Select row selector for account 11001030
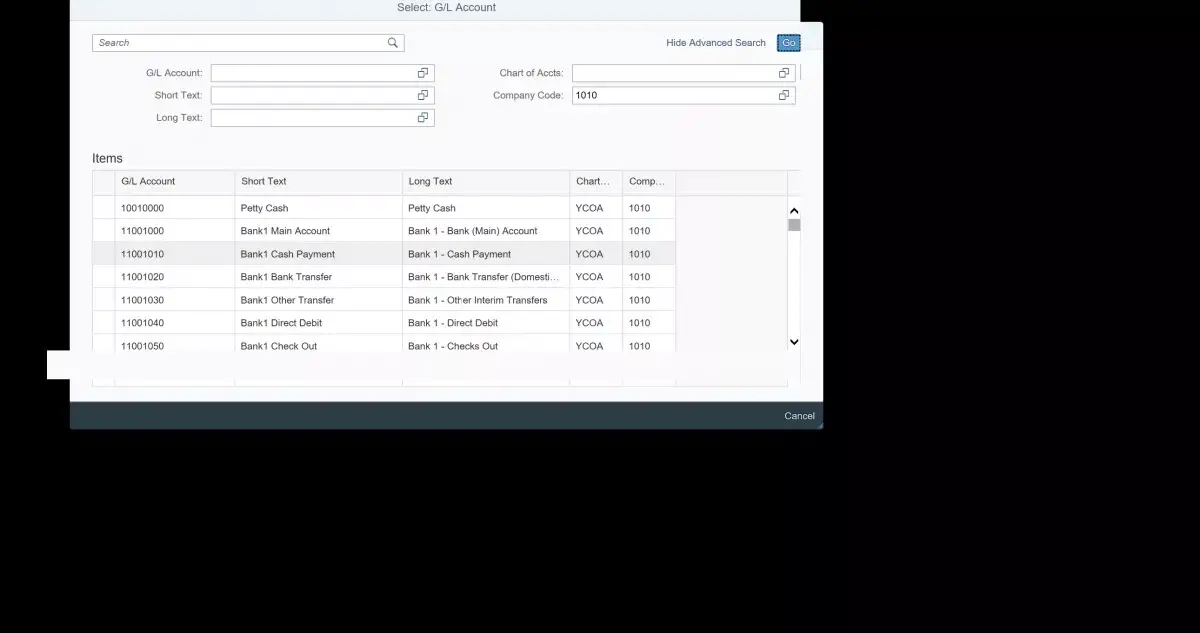Screen dimensions: 1200x633 tap(104, 300)
